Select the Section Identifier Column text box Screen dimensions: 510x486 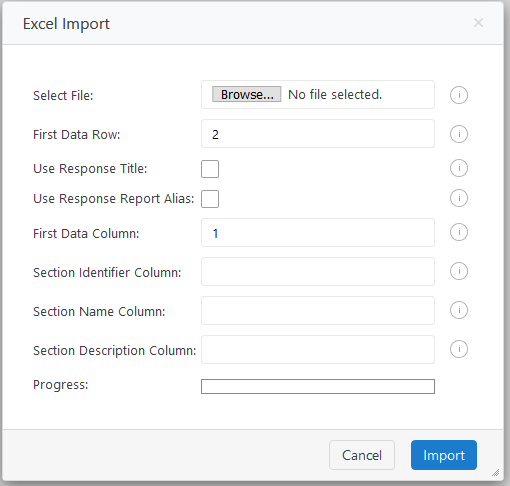[x=318, y=272]
